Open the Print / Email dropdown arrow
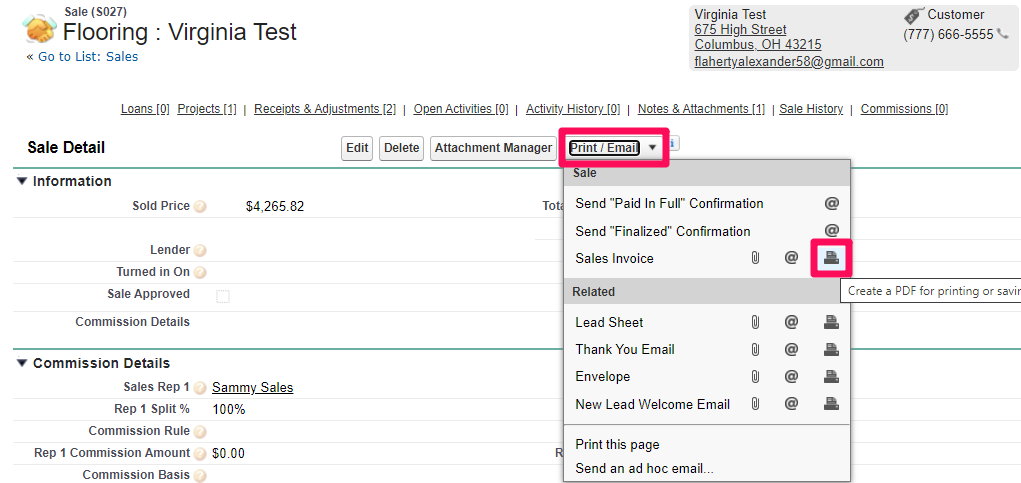1021x483 pixels. coord(652,148)
